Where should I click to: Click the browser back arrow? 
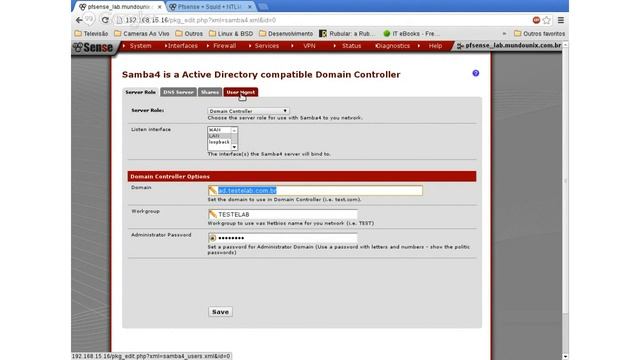[x=79, y=20]
